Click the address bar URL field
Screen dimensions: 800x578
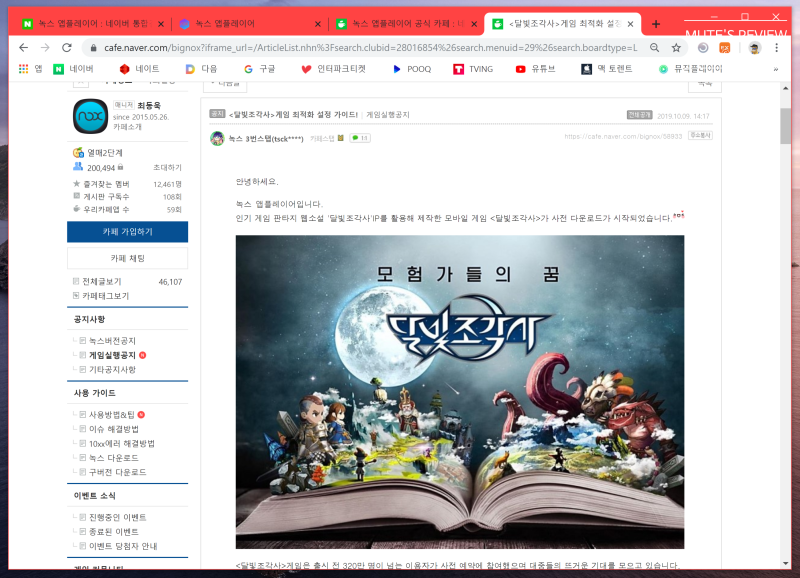coord(370,47)
